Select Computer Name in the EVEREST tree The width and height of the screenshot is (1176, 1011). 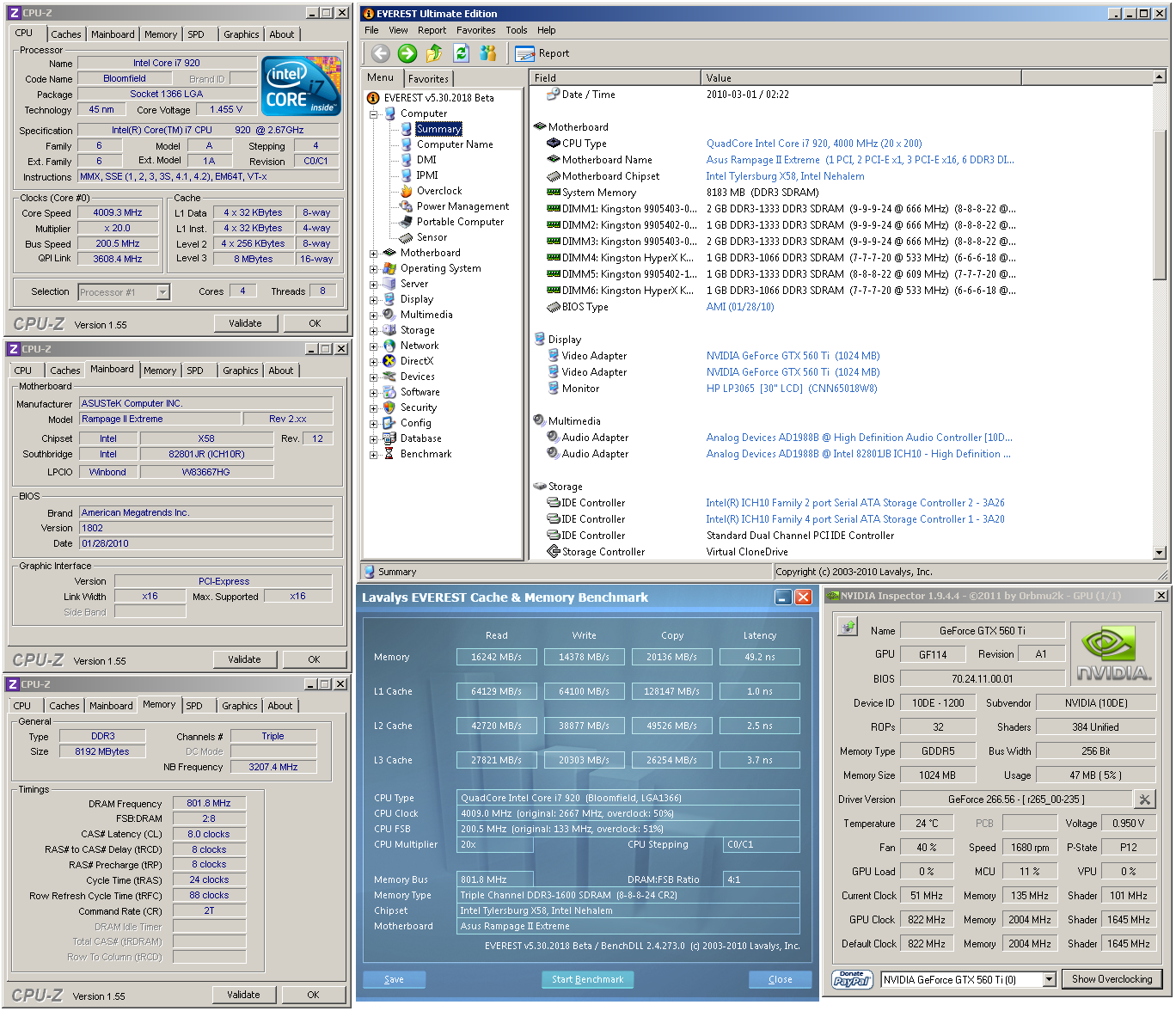(x=455, y=144)
